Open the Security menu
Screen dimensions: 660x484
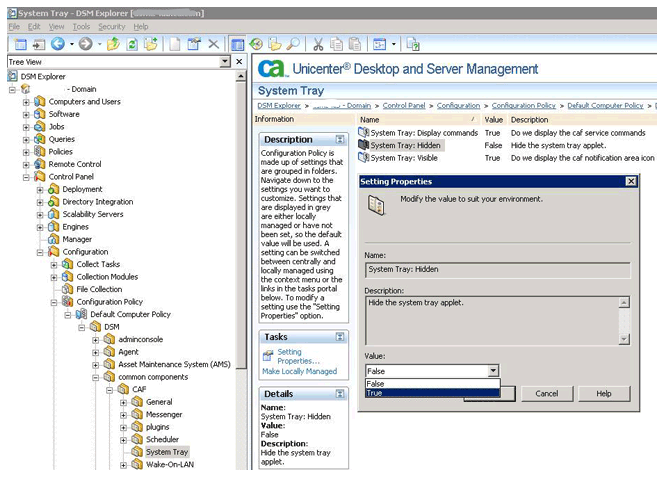pos(111,27)
